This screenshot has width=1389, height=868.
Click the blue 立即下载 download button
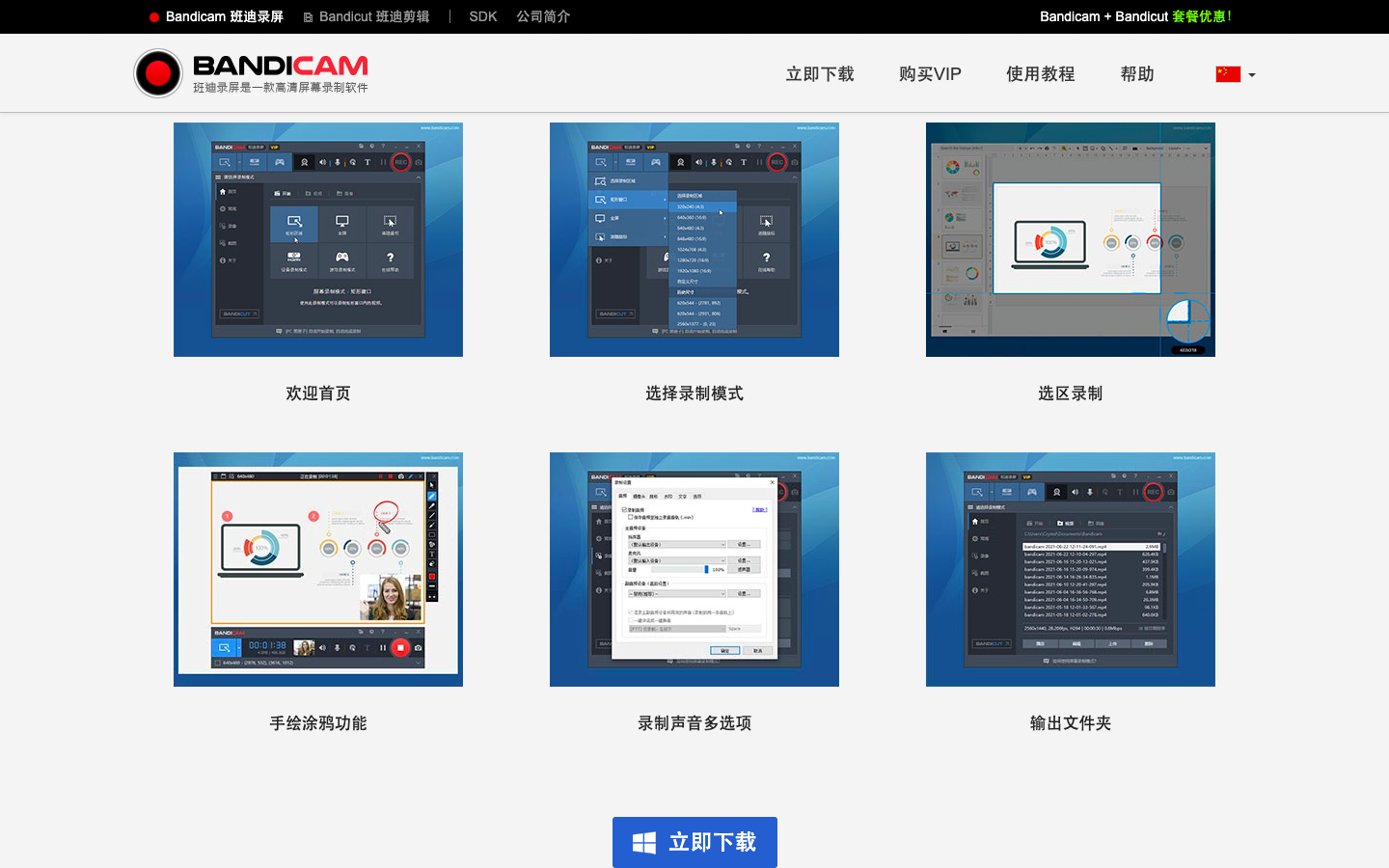point(694,842)
